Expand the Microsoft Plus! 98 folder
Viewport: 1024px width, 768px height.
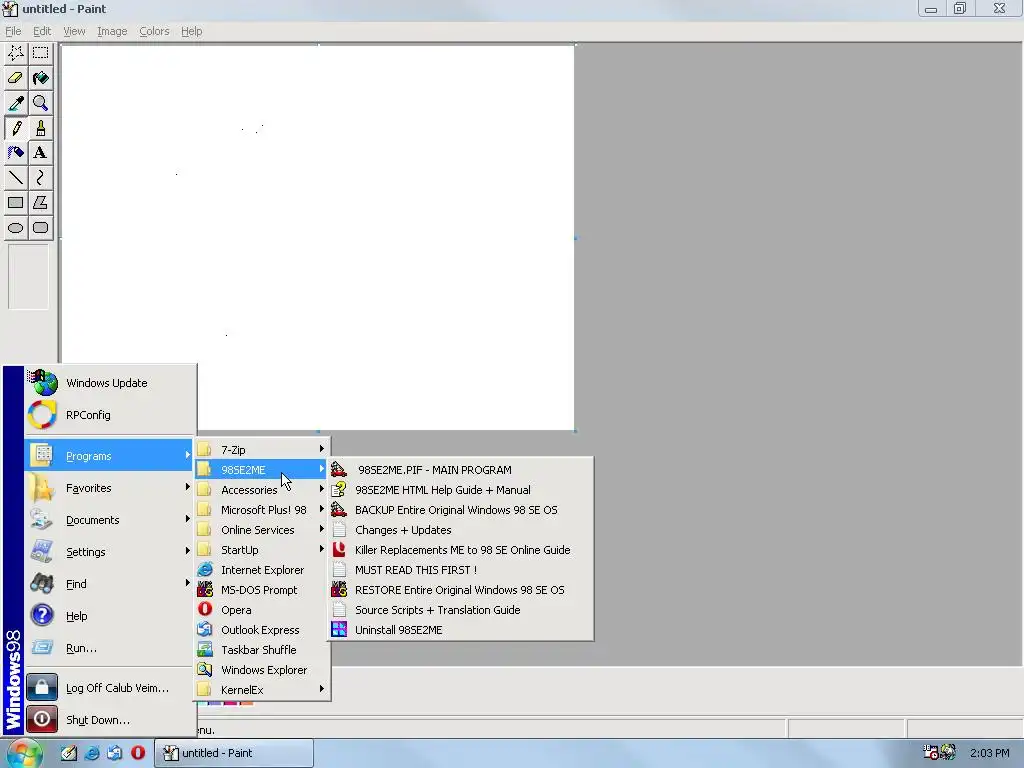click(262, 510)
